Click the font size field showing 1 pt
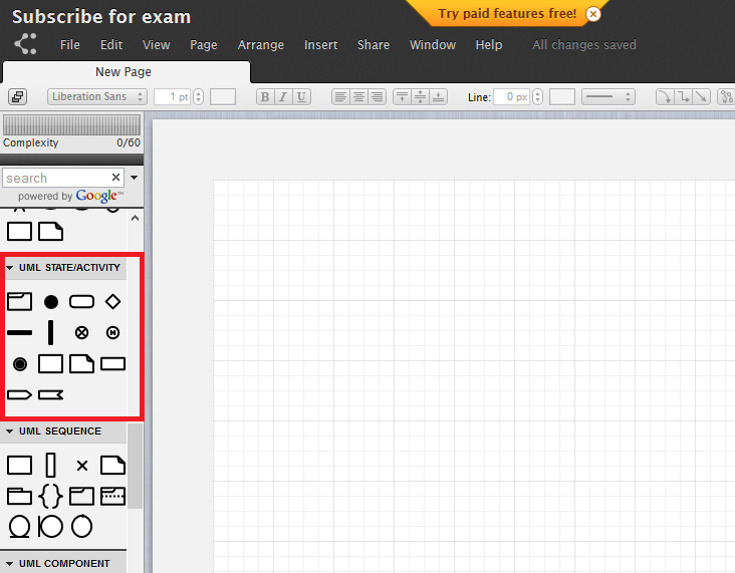 pyautogui.click(x=172, y=97)
